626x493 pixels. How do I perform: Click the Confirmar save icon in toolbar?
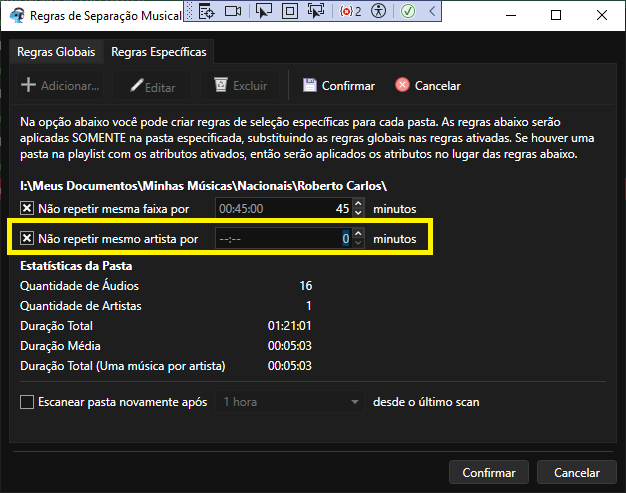pyautogui.click(x=310, y=86)
